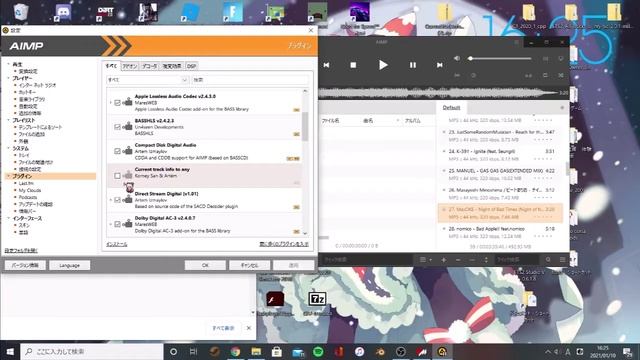This screenshot has width=640, height=360.
Task: Collapse the プレイリスト tree section
Action: (x=9, y=120)
